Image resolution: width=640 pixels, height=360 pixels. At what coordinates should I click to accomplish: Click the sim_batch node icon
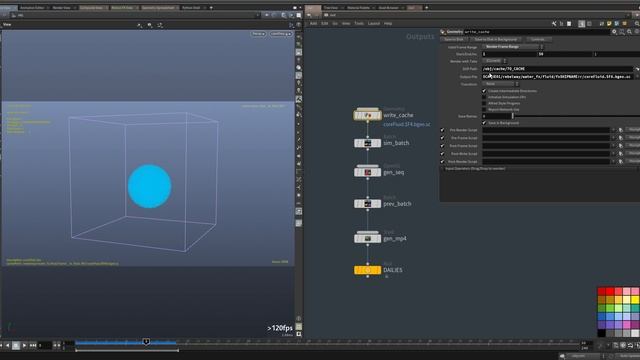(x=367, y=143)
